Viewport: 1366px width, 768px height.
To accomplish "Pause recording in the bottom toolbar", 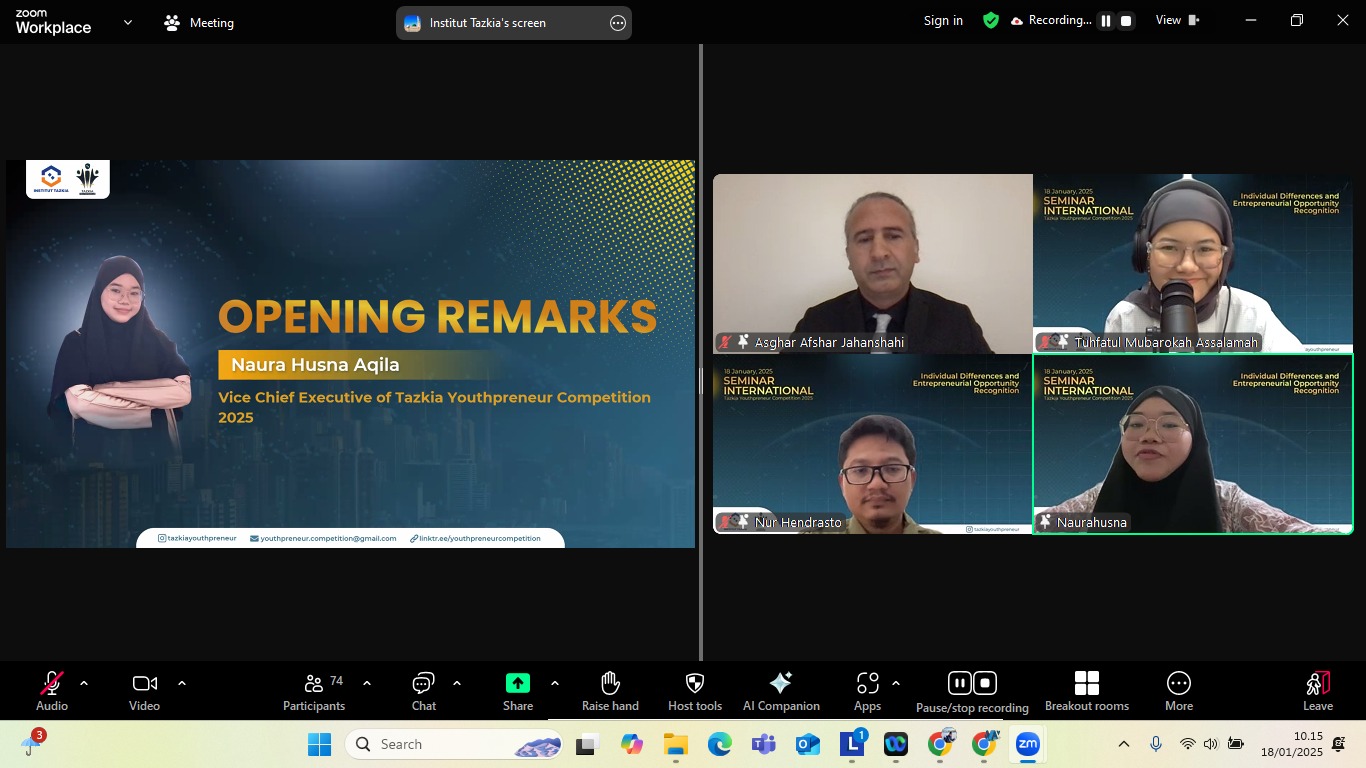I will click(959, 683).
